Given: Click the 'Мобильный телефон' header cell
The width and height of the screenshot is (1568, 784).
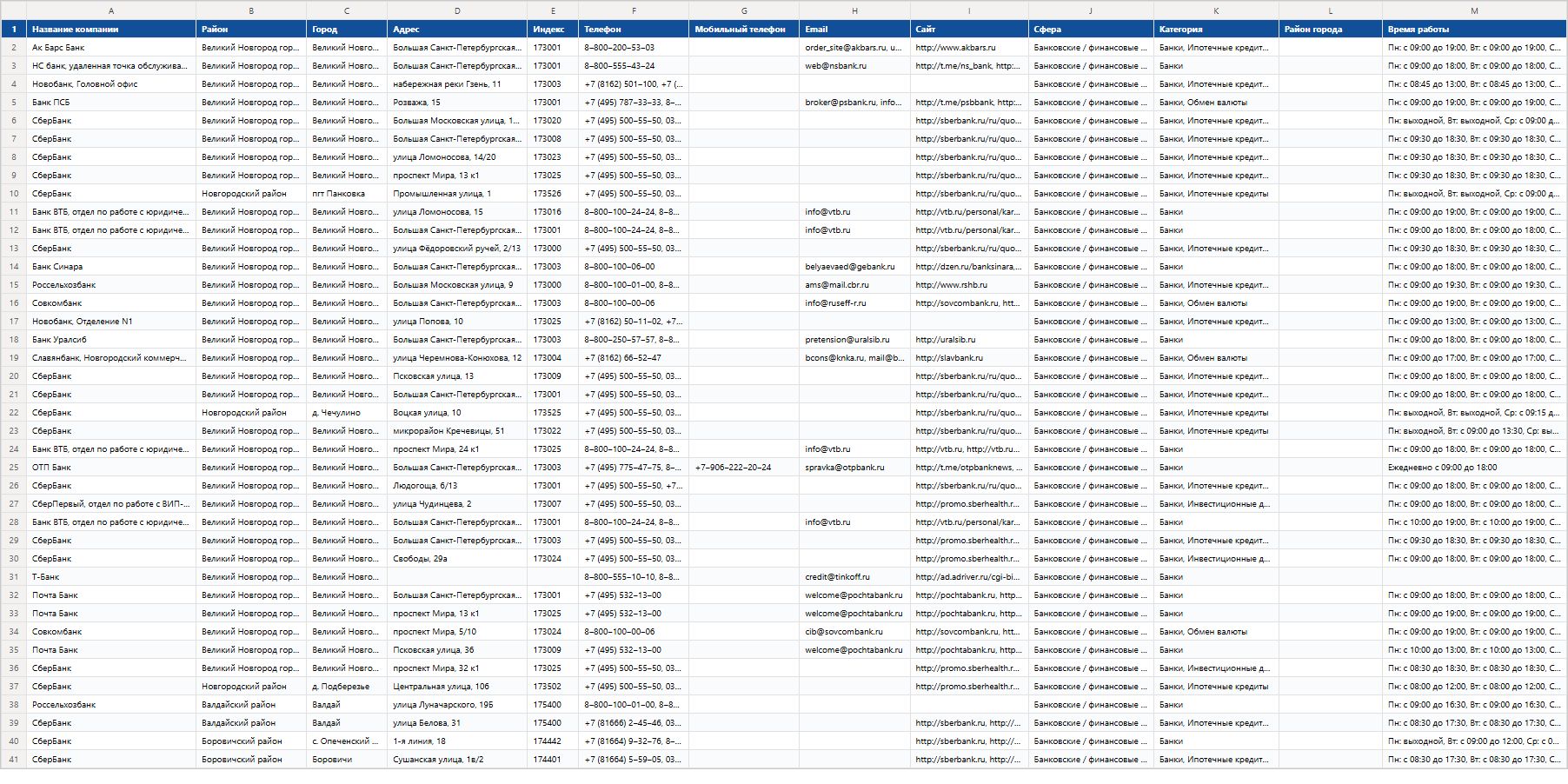Looking at the screenshot, I should click(744, 29).
